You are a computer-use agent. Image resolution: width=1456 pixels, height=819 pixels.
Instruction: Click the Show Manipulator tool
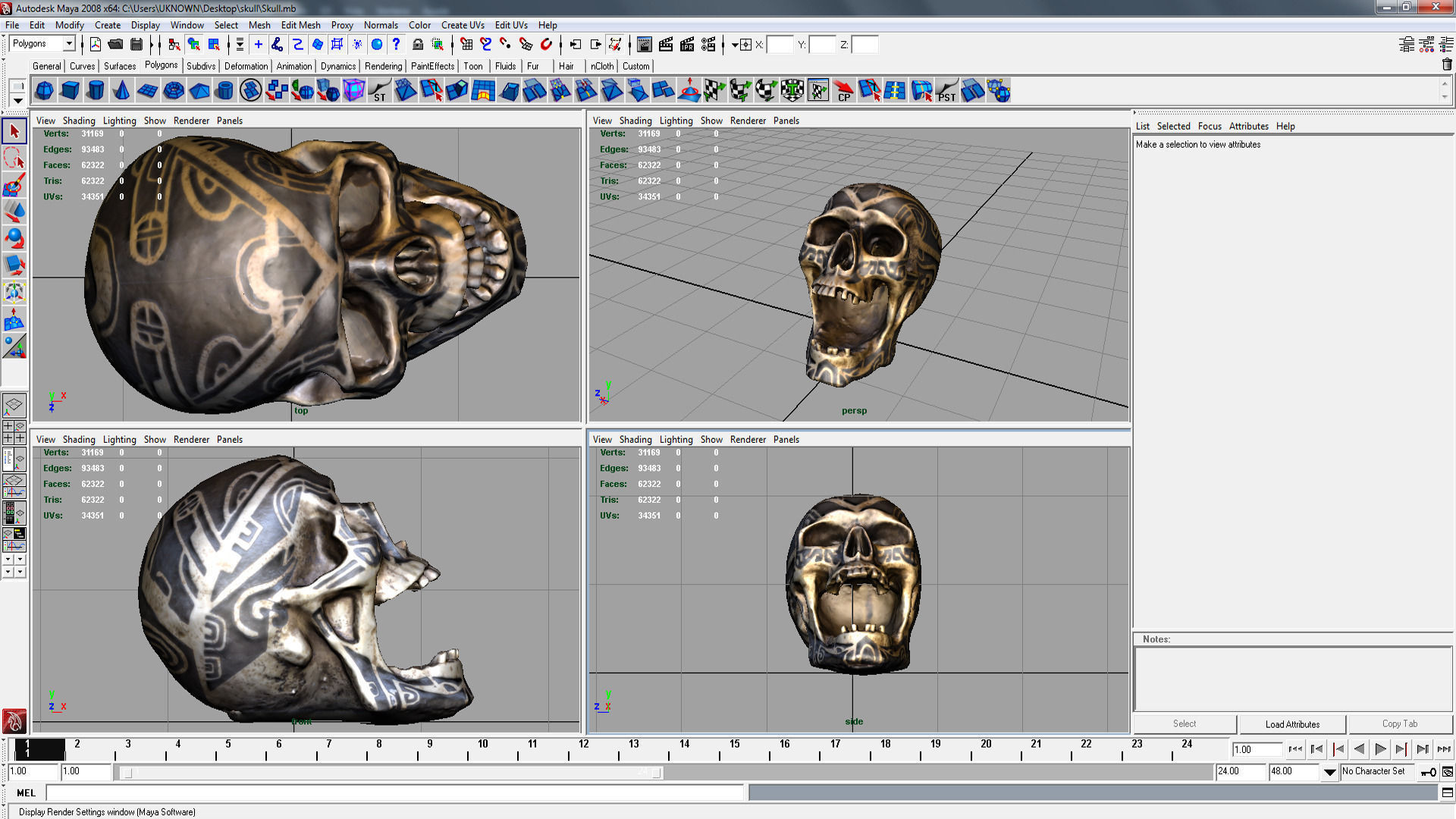(x=14, y=346)
